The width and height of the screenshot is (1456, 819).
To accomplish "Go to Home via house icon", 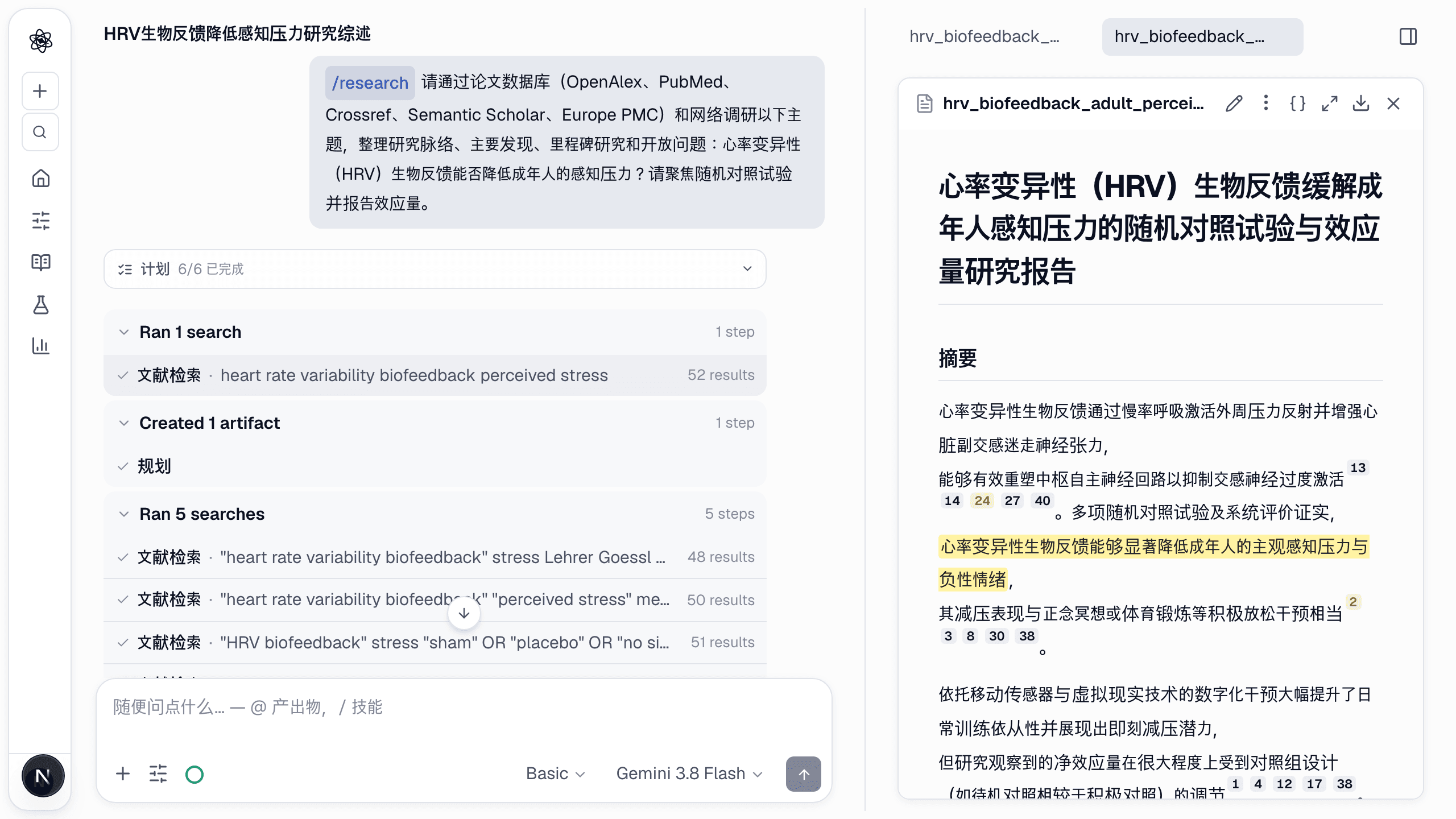I will coord(40,178).
